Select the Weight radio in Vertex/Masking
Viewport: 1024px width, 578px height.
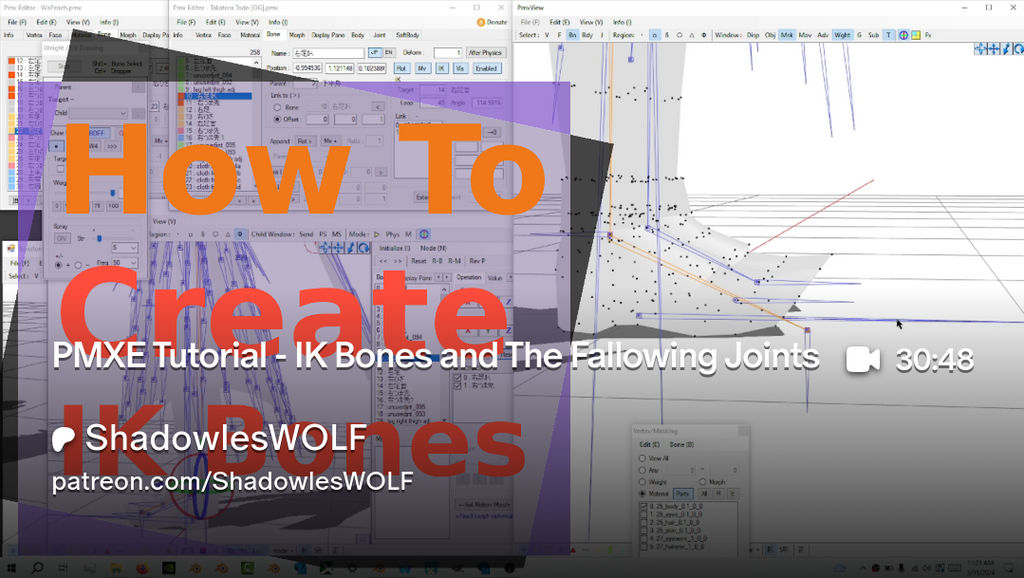pyautogui.click(x=643, y=482)
